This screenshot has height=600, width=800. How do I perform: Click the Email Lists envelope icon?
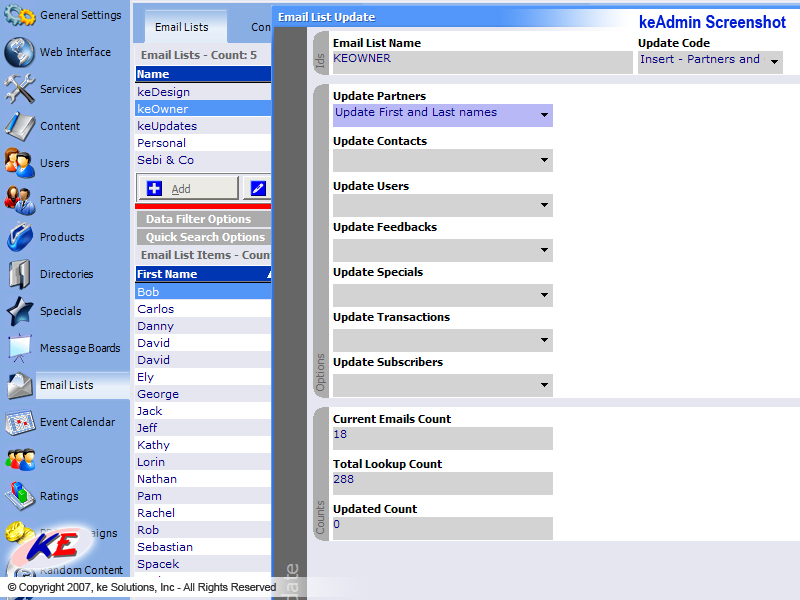click(19, 385)
